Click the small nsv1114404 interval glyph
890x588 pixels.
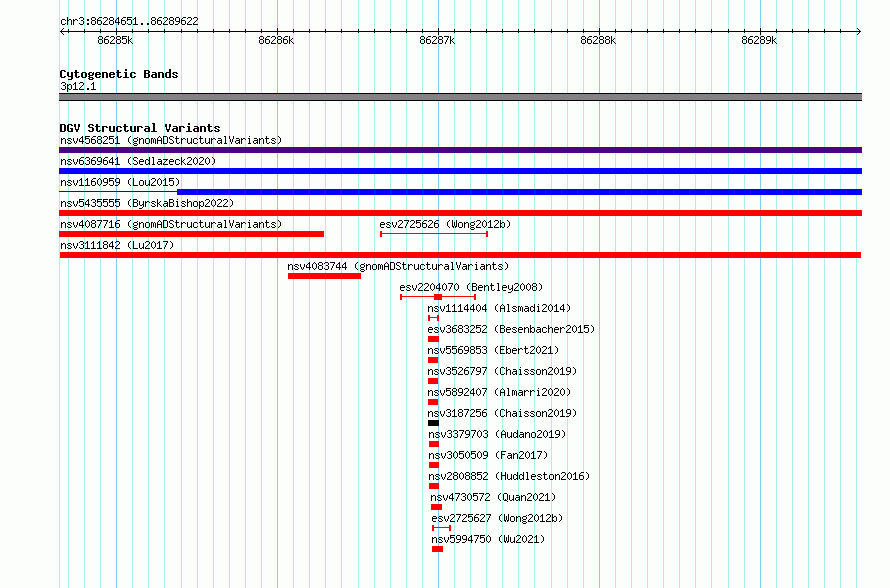434,318
